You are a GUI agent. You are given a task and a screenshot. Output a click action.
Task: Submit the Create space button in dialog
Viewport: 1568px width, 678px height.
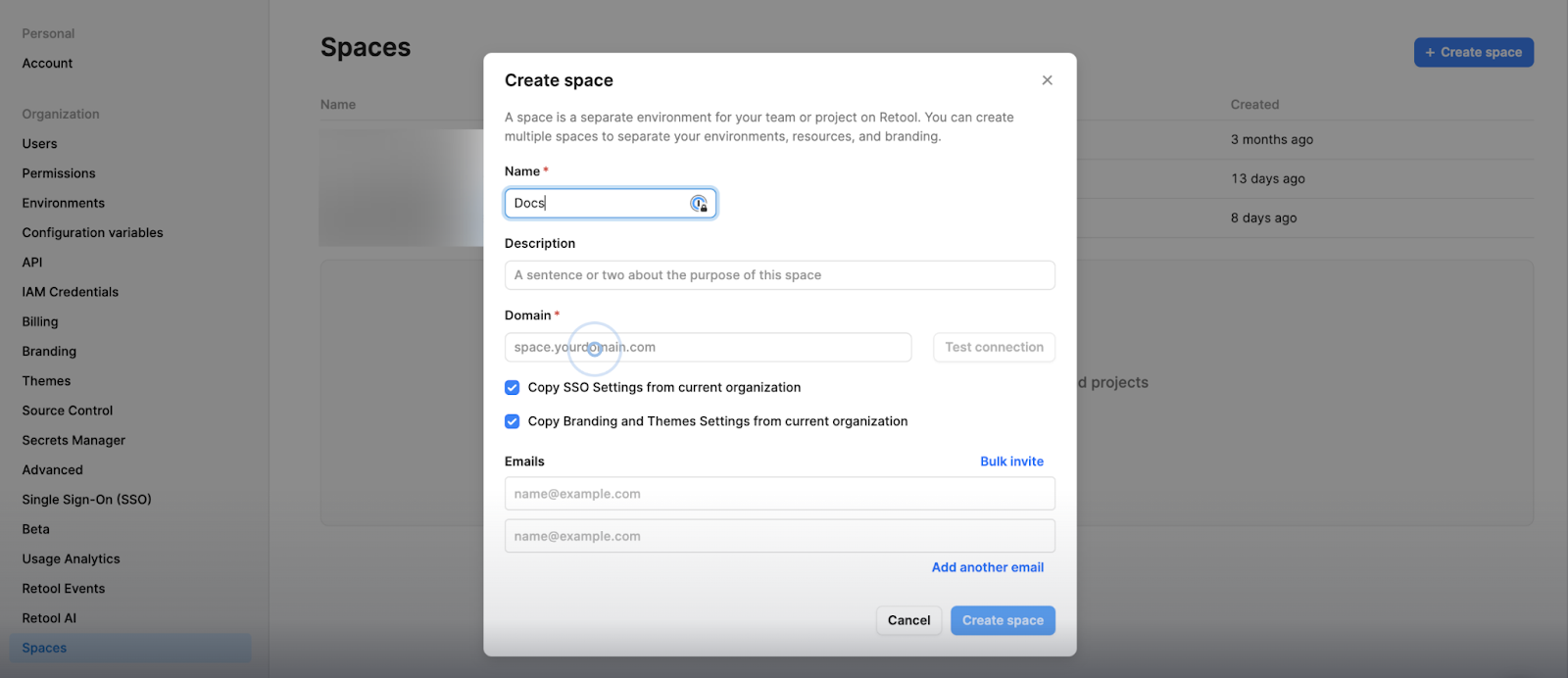click(x=1002, y=620)
